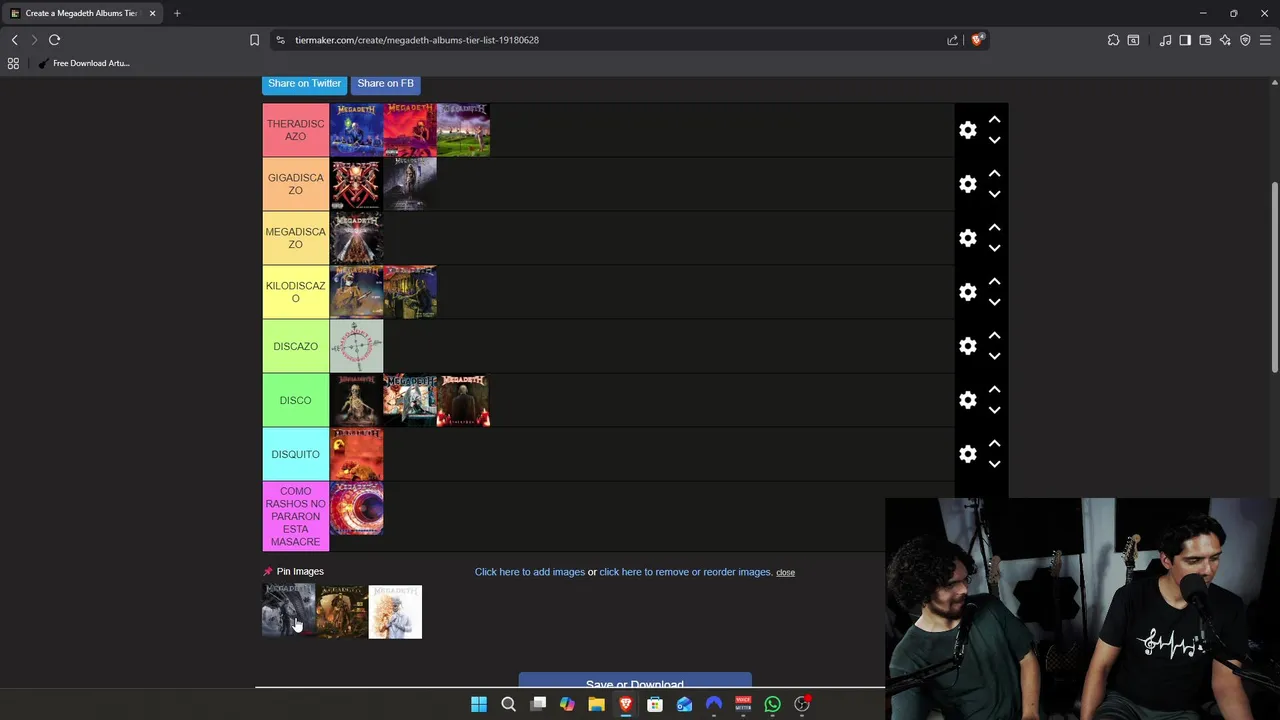Move DISCO tier up with arrow

coord(994,389)
